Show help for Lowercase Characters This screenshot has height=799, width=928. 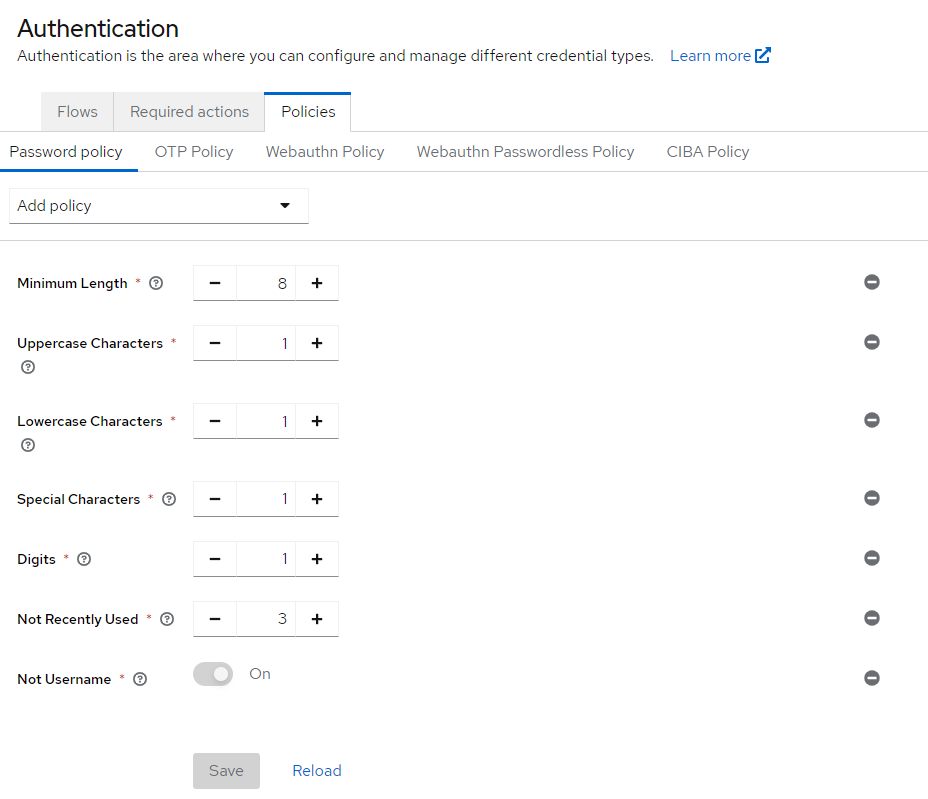[28, 445]
